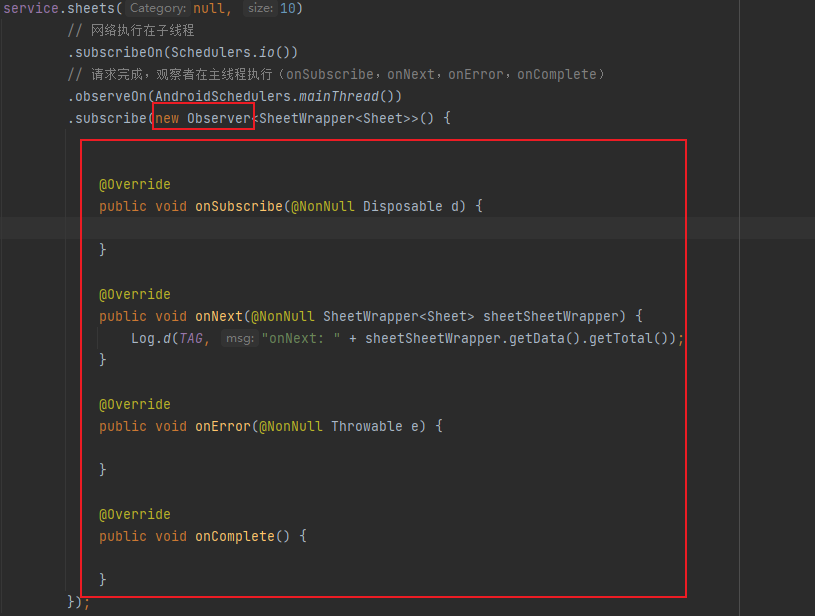Place cursor on highlighted empty line in onSubscribe
815x616 pixels.
300,228
